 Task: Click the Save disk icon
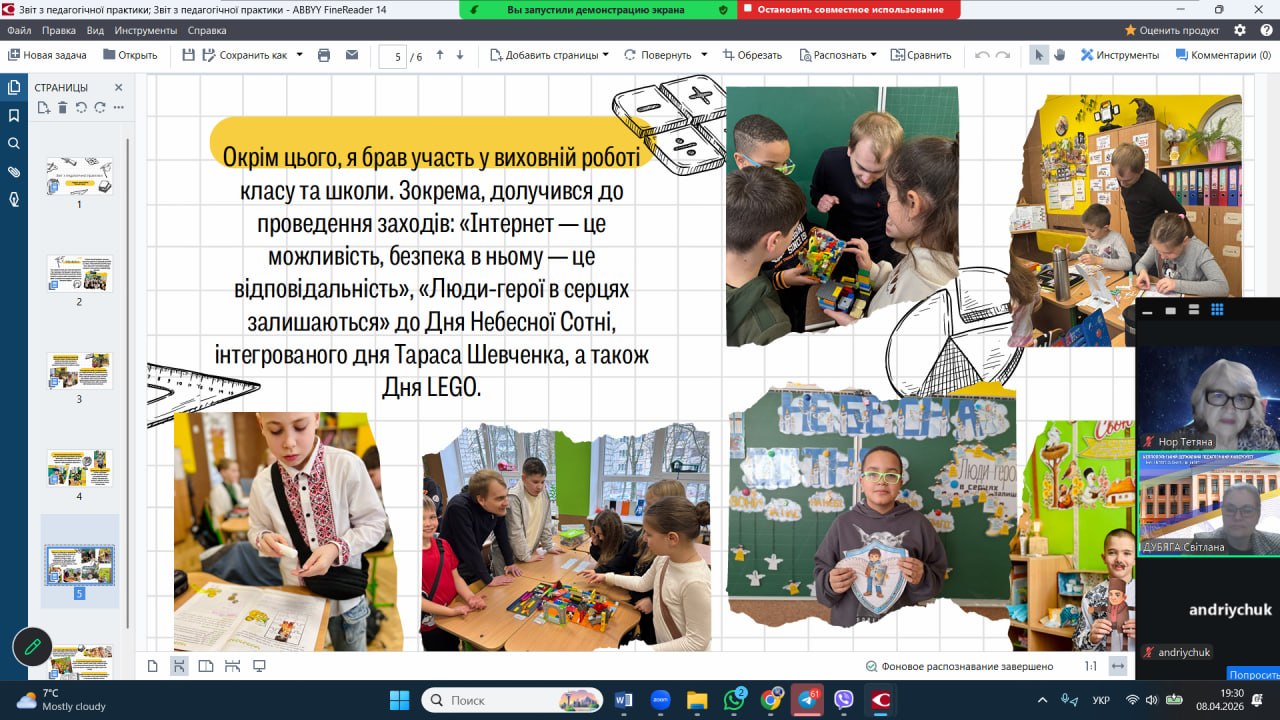tap(189, 55)
